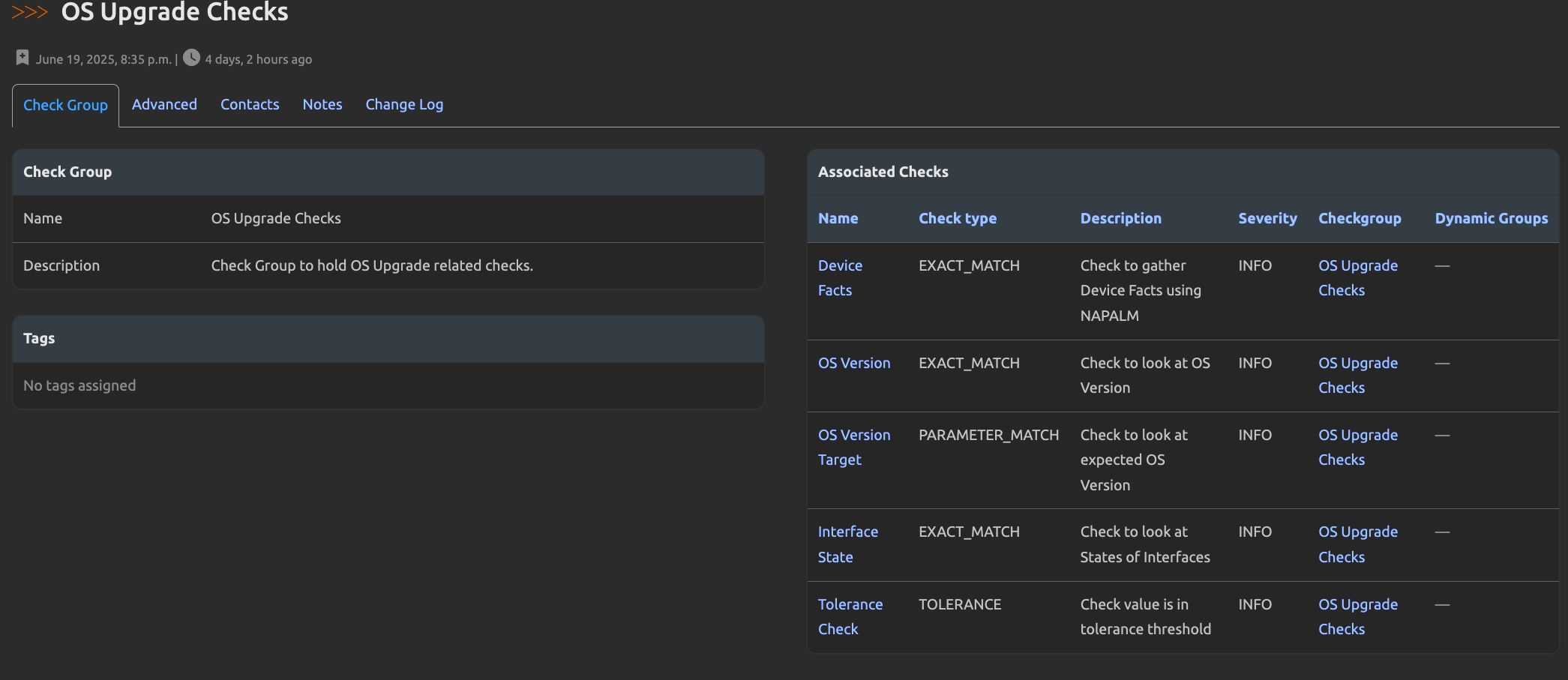Sort table by Check type column
Screen dimensions: 1568x680
(958, 218)
